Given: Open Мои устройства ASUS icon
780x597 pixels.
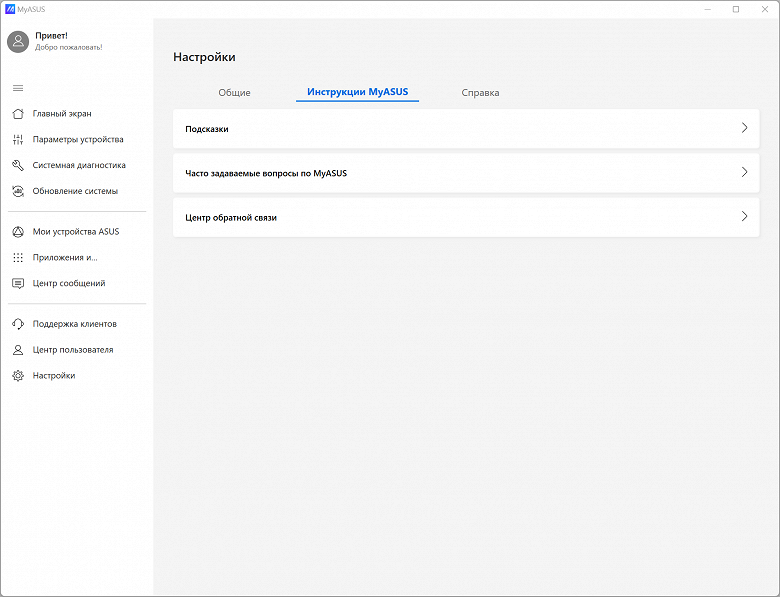Looking at the screenshot, I should click(18, 232).
